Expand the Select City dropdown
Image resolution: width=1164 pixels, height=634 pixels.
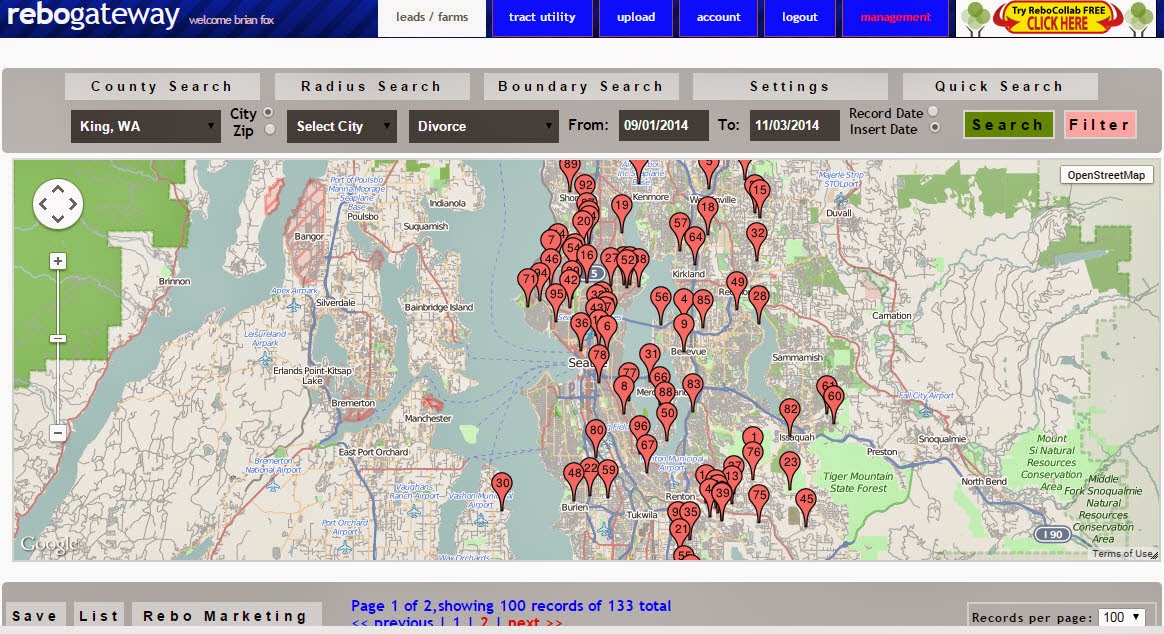pyautogui.click(x=342, y=126)
